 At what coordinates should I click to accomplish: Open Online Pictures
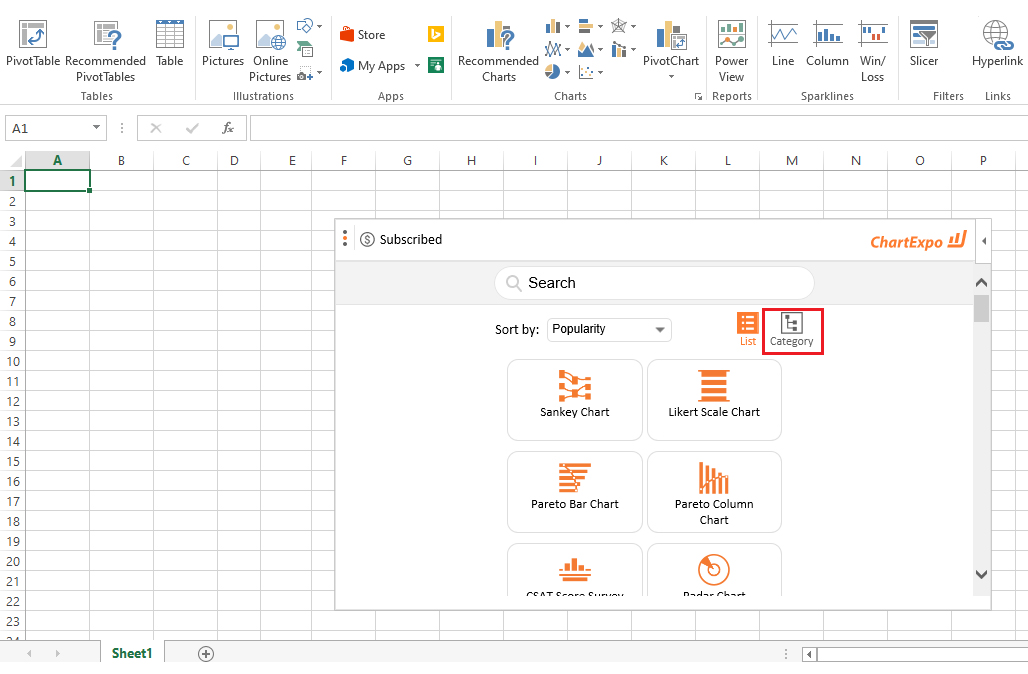pos(270,51)
